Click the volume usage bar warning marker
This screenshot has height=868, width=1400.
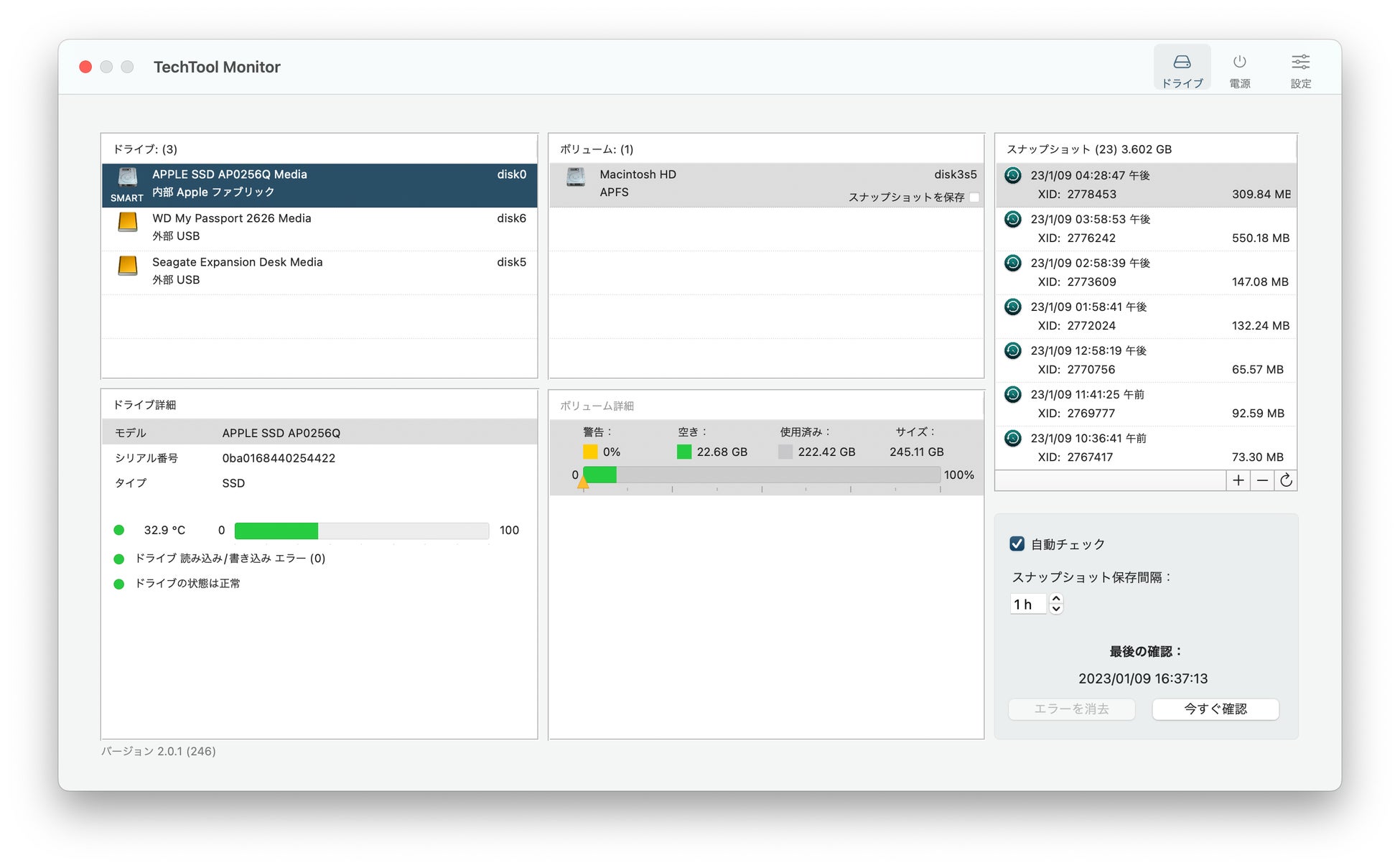583,483
